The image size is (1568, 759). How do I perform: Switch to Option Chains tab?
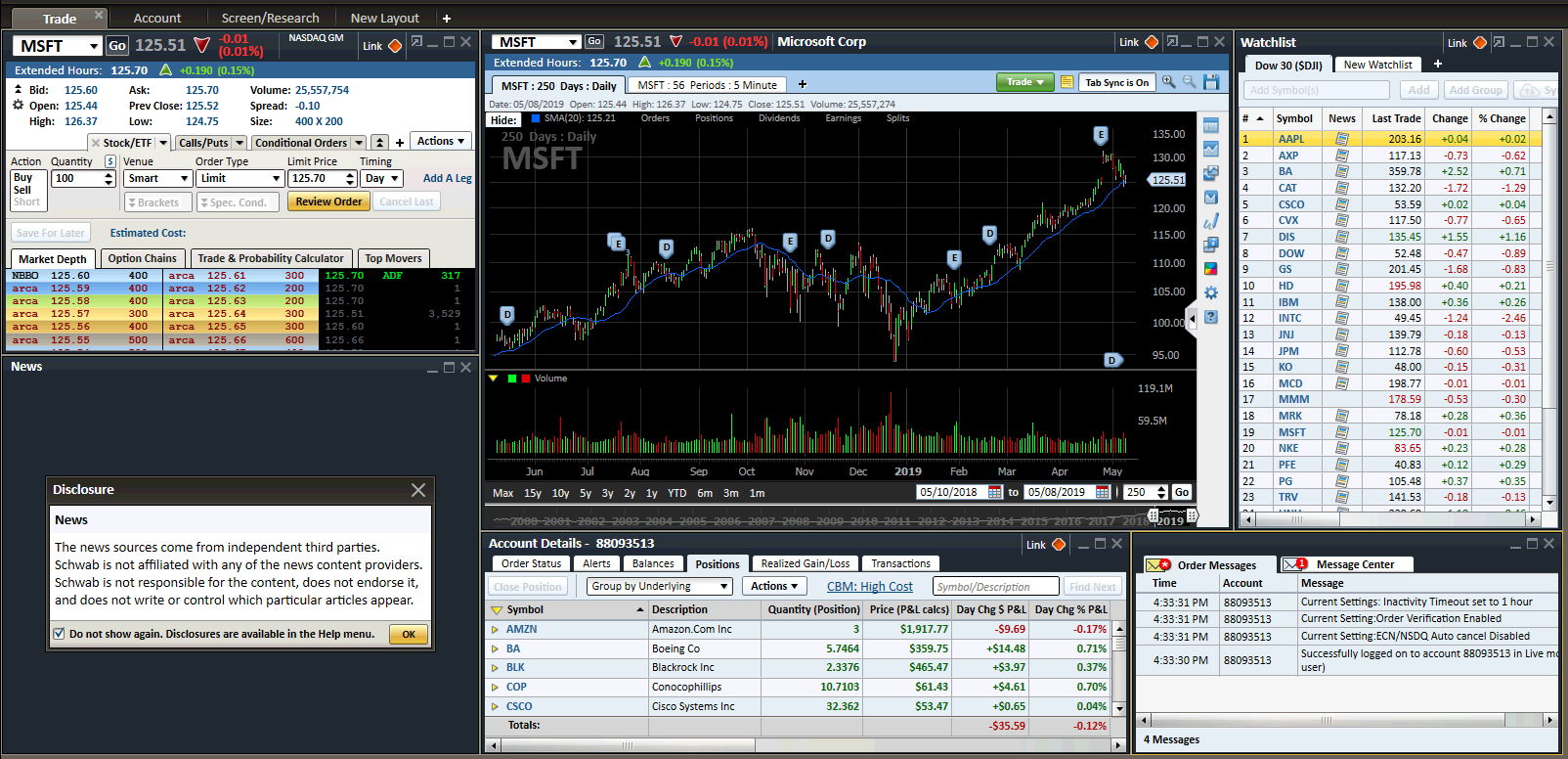[143, 258]
